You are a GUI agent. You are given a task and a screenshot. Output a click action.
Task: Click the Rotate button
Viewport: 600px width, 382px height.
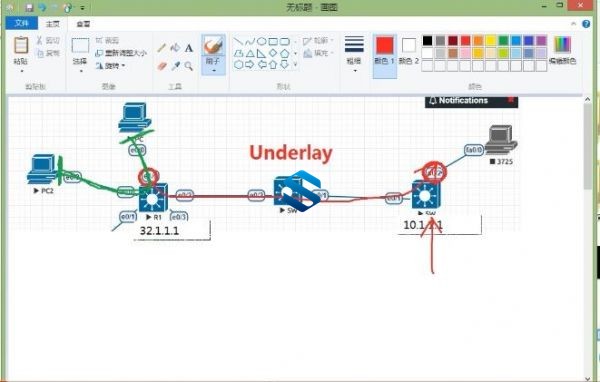click(x=111, y=66)
